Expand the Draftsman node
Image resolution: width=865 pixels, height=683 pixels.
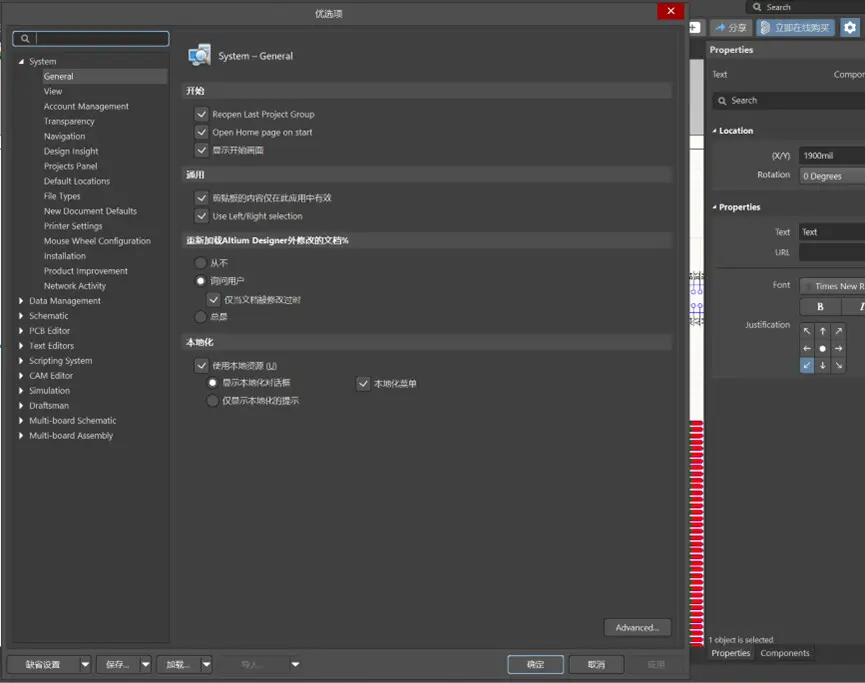[x=21, y=405]
